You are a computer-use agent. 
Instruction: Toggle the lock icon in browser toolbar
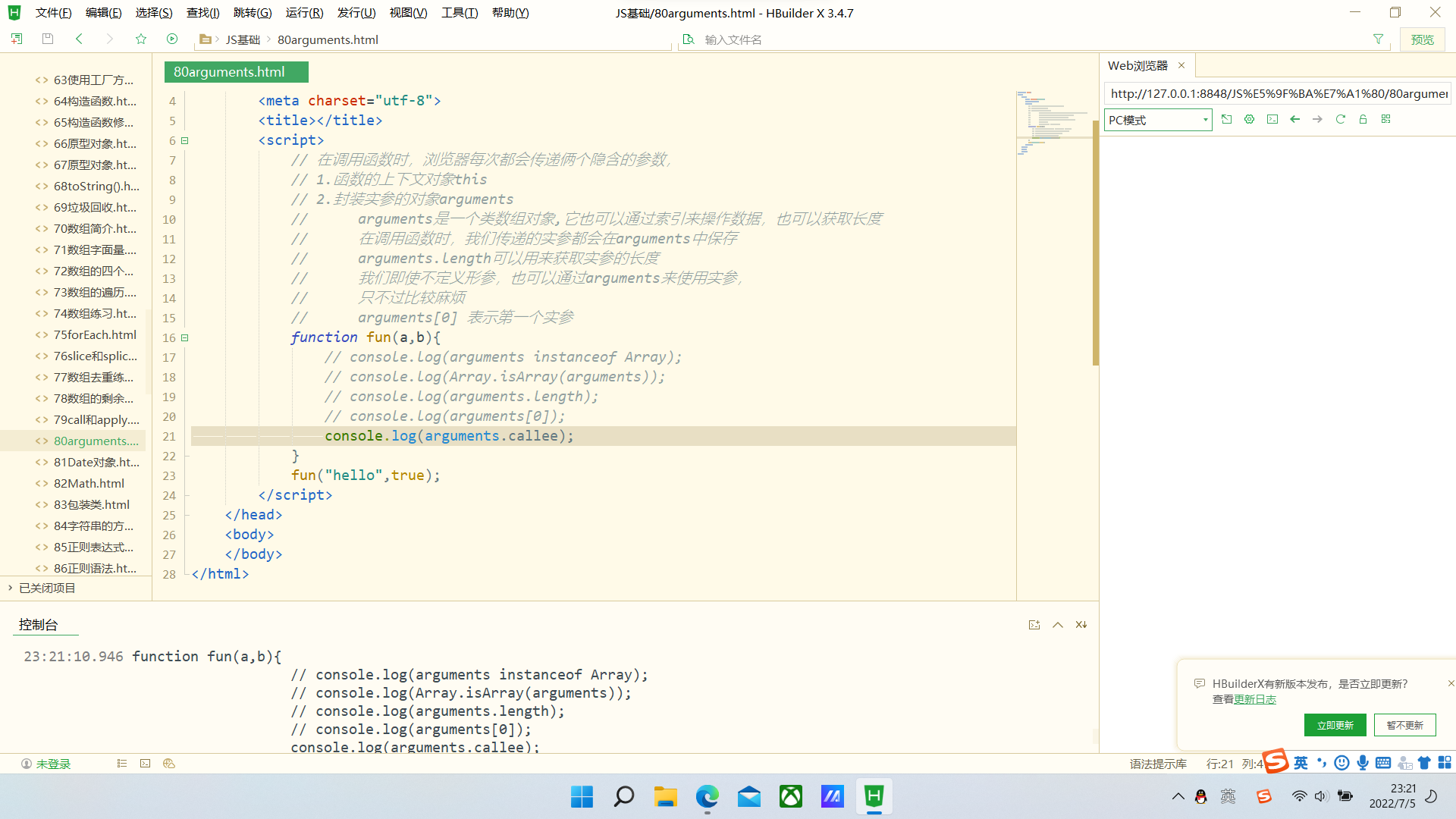coord(1363,119)
